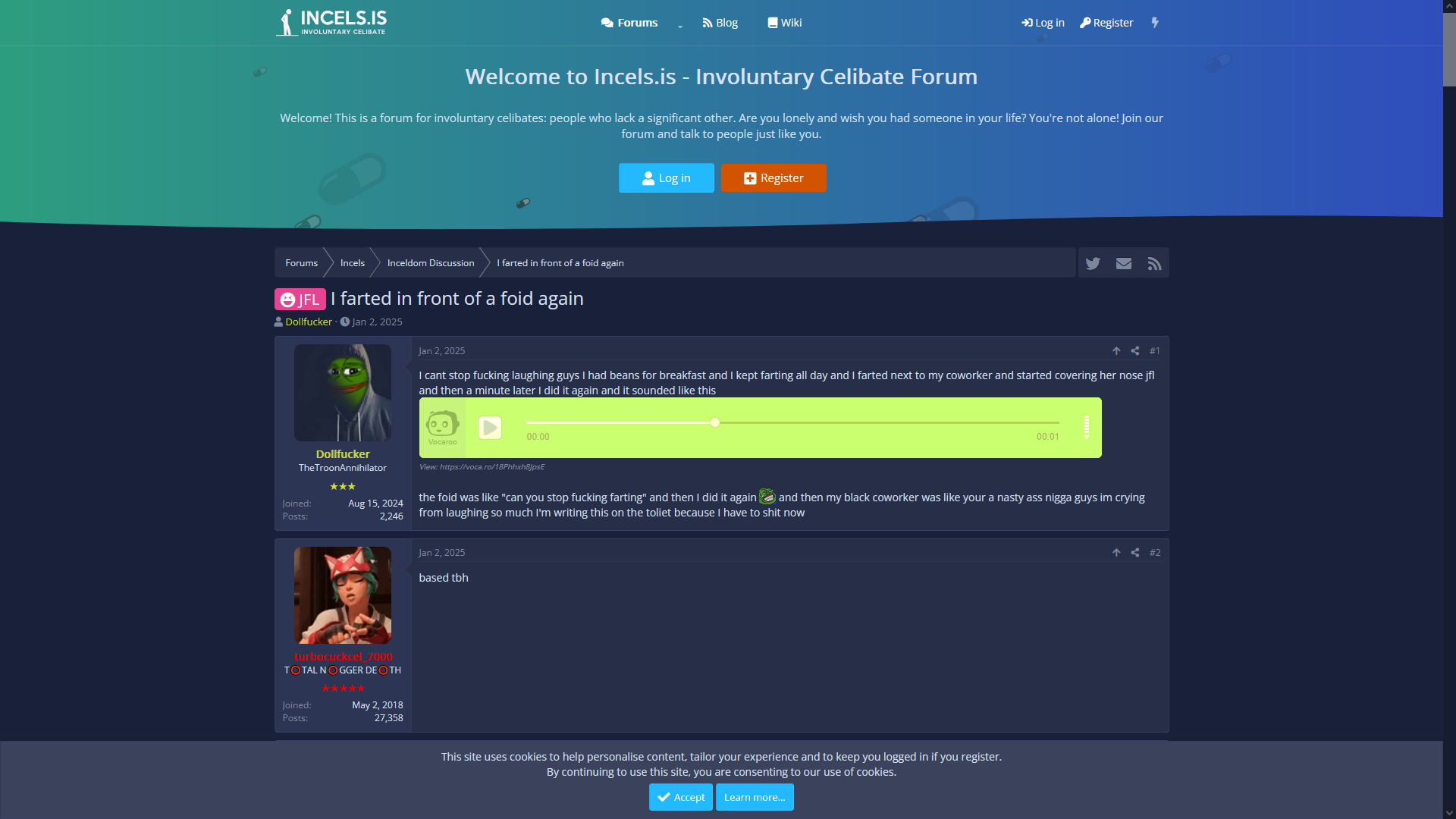This screenshot has height=819, width=1456.
Task: Play the Vocaroo audio clip
Action: [x=490, y=428]
